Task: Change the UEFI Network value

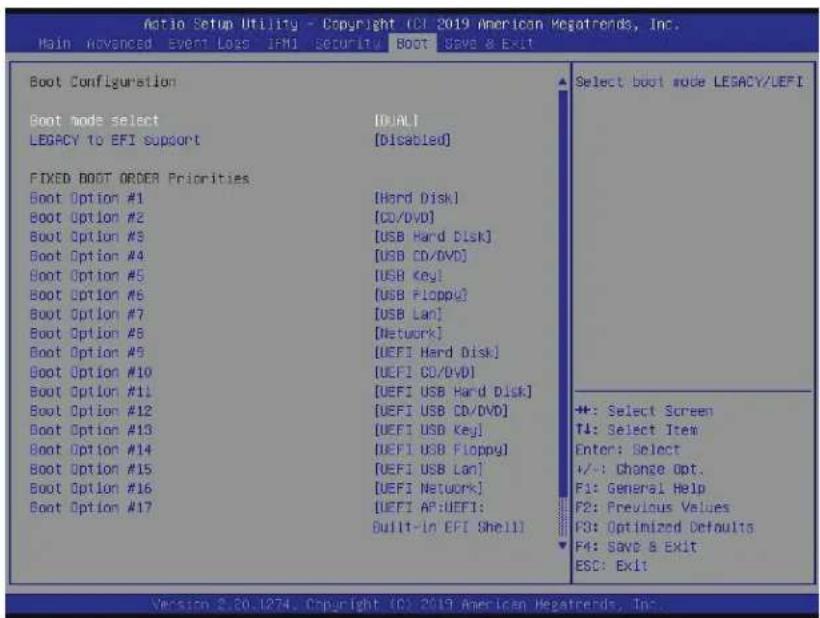Action: click(428, 488)
